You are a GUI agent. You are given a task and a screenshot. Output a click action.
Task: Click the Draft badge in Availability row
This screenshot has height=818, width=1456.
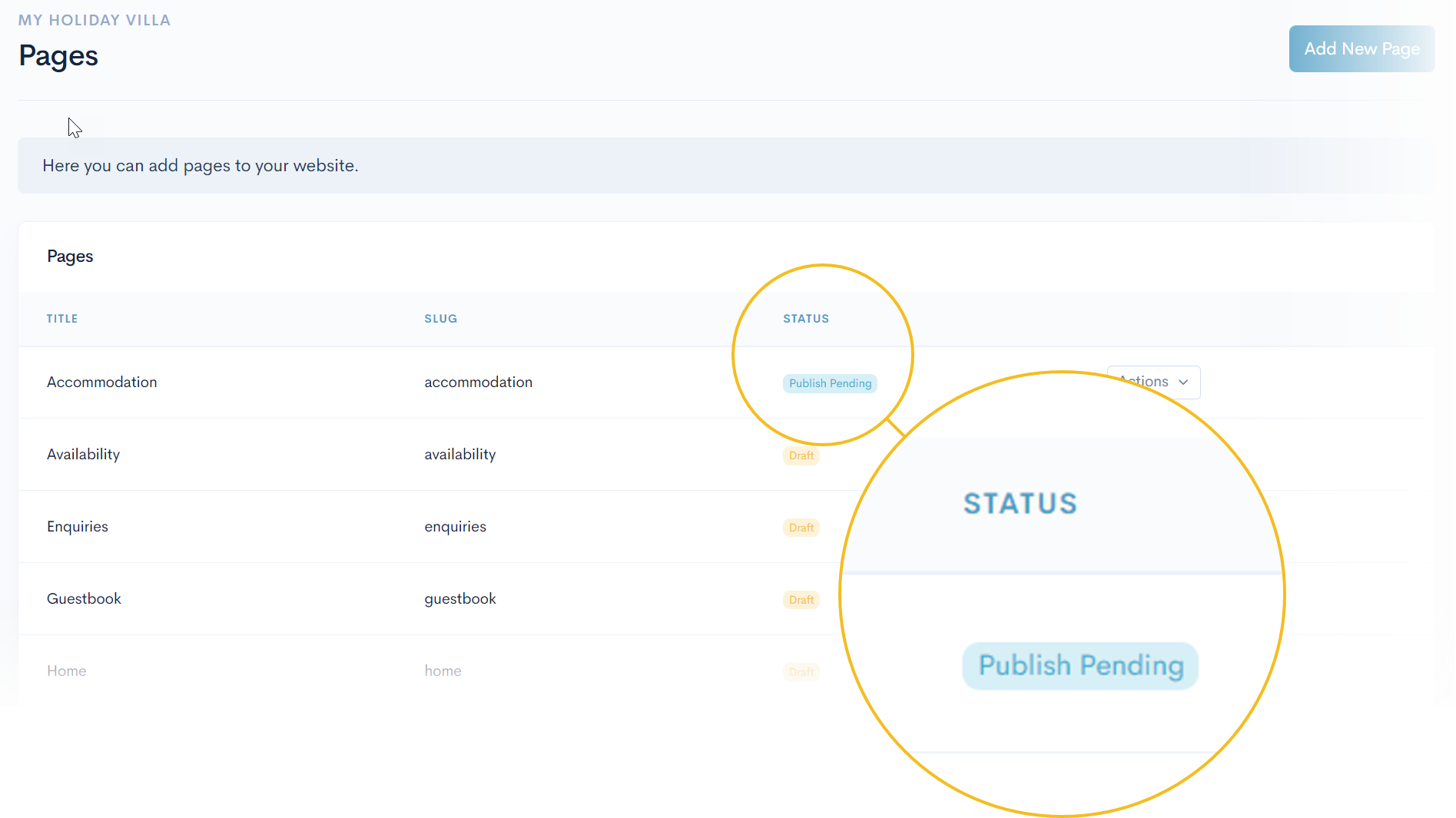(x=801, y=455)
